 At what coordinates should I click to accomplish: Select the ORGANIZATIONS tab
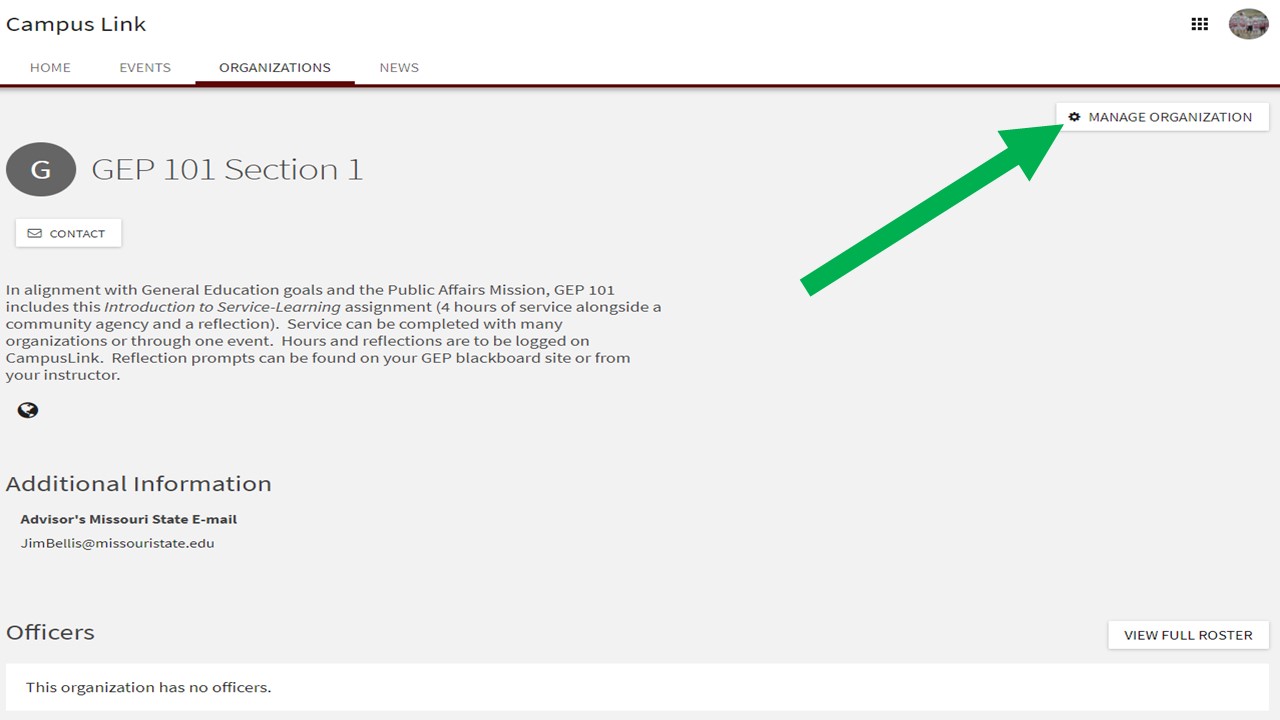pyautogui.click(x=275, y=67)
